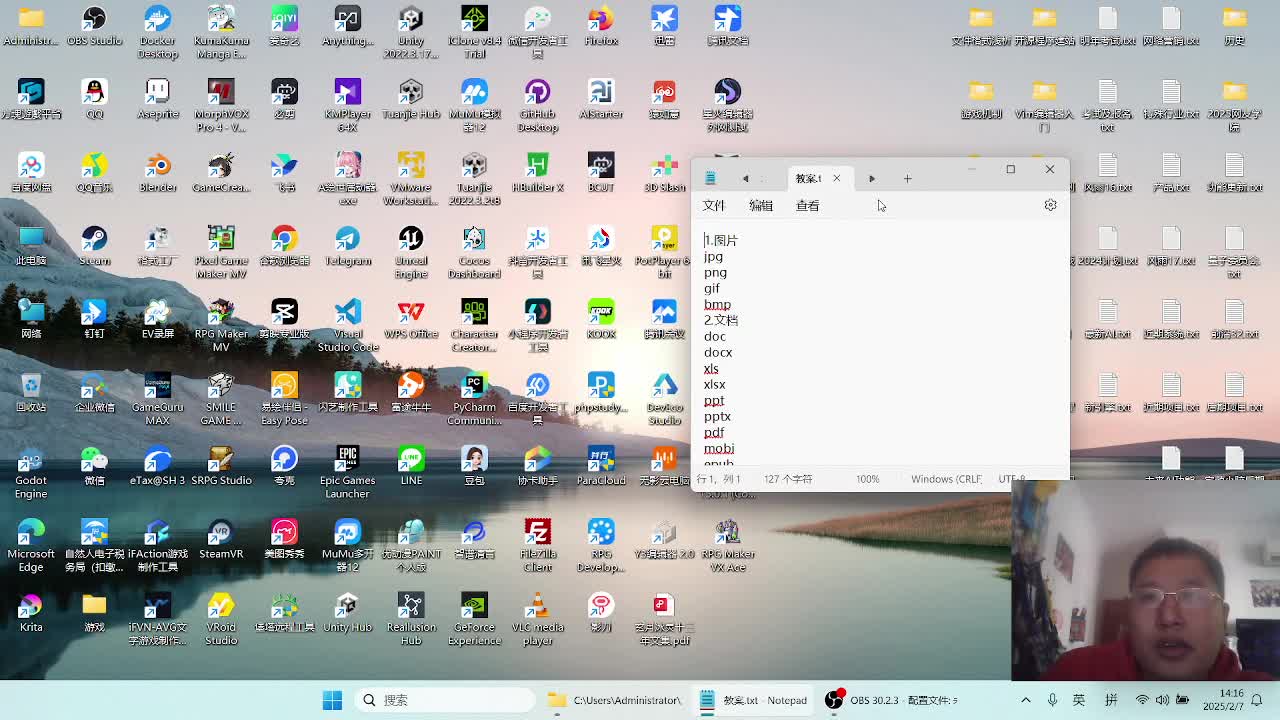The image size is (1280, 720).
Task: Click the 127 个字符 count in status bar
Action: coord(788,479)
